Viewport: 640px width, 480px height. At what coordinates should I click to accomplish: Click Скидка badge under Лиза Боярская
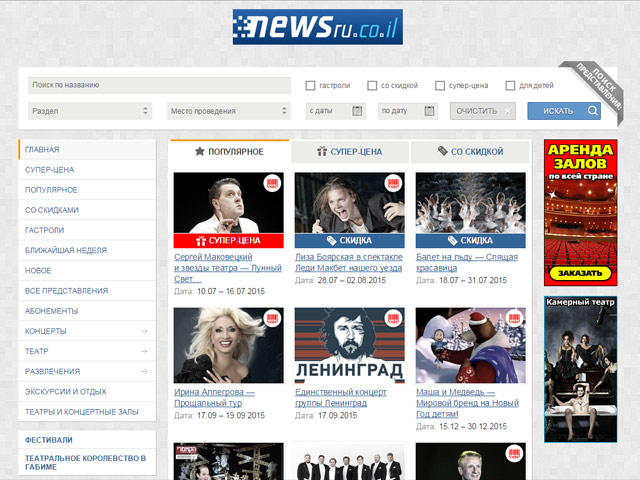pyautogui.click(x=350, y=241)
